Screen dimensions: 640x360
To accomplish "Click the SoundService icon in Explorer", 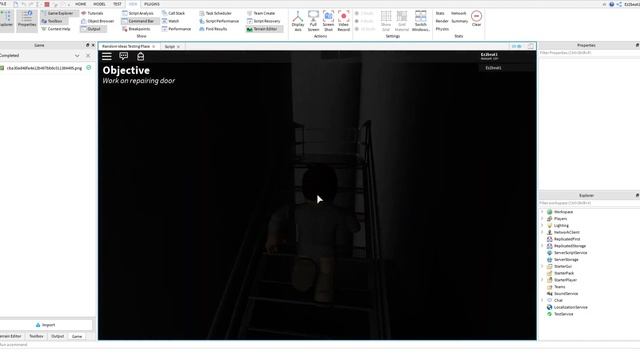I will (549, 293).
